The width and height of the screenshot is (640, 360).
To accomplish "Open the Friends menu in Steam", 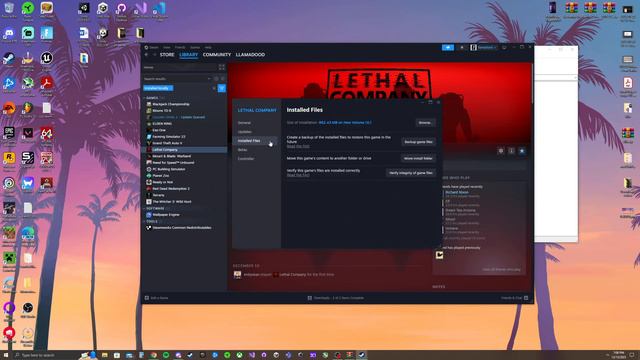I will click(x=180, y=47).
